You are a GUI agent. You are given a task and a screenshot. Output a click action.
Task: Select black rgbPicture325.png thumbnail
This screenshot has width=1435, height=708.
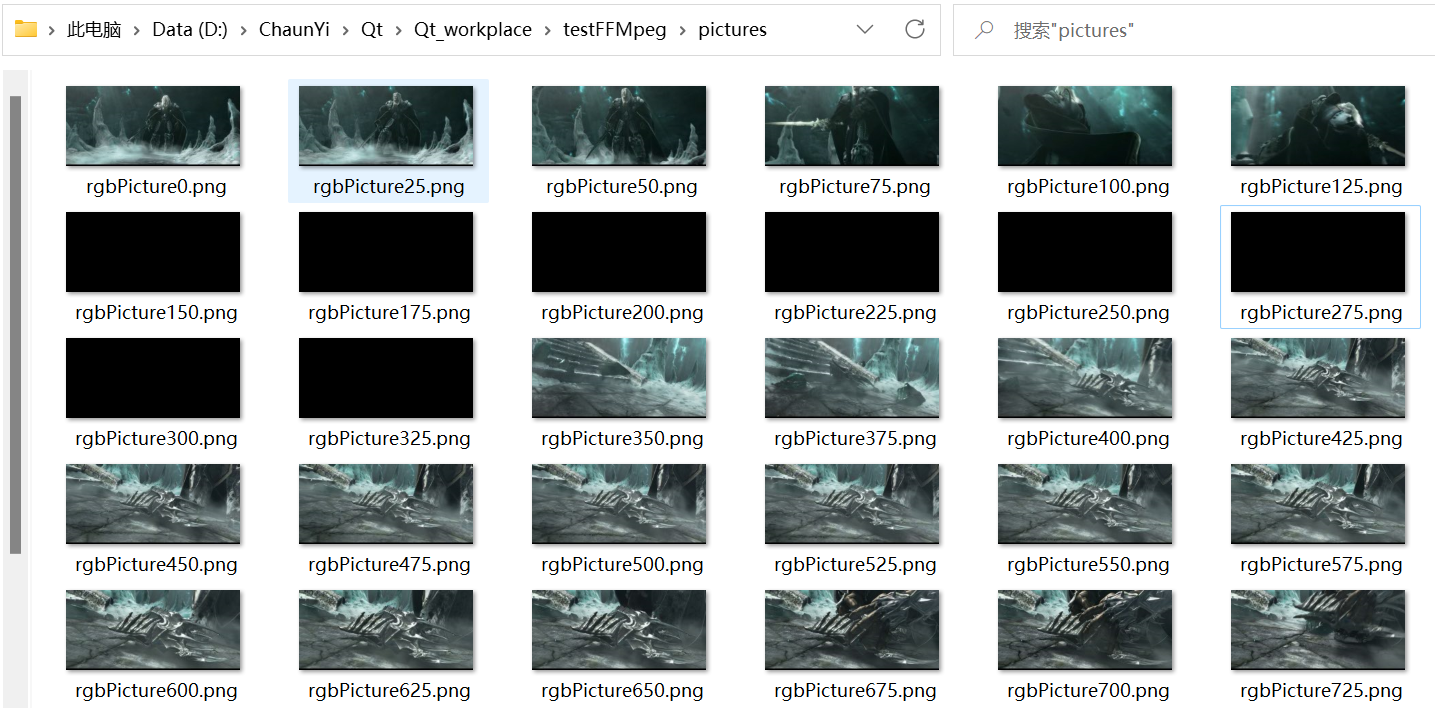[x=386, y=377]
